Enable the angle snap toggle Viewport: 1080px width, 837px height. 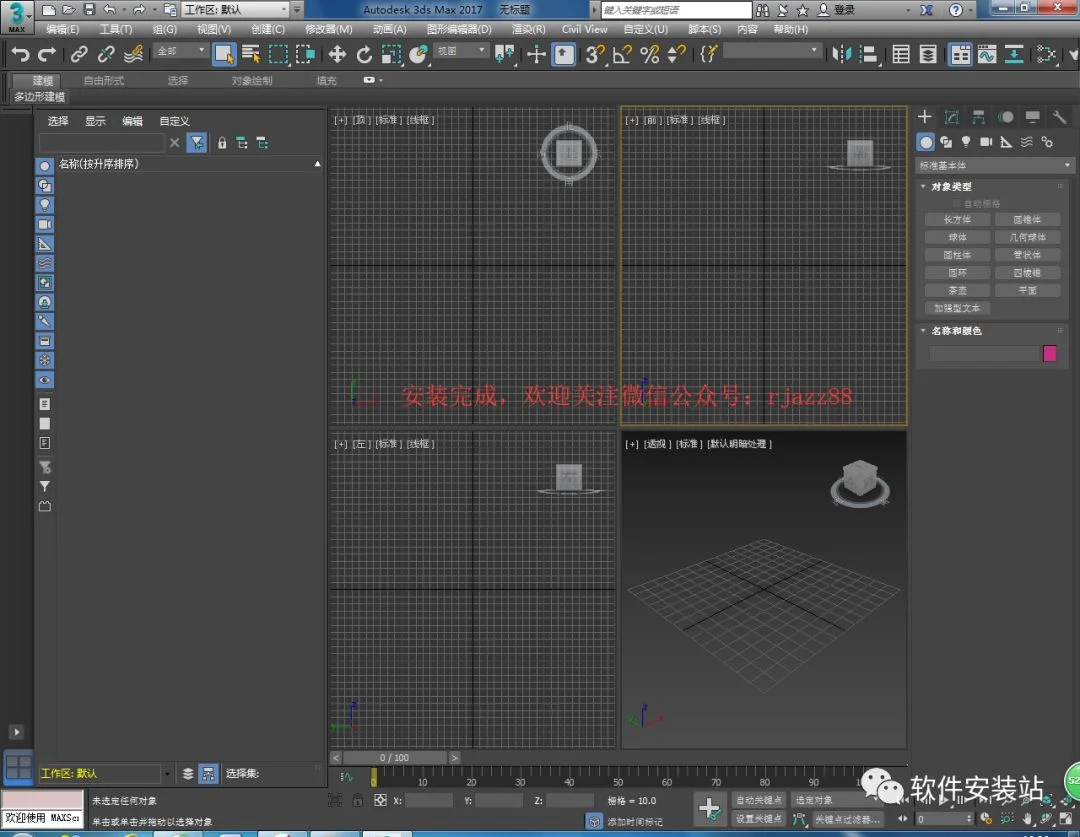coord(622,54)
